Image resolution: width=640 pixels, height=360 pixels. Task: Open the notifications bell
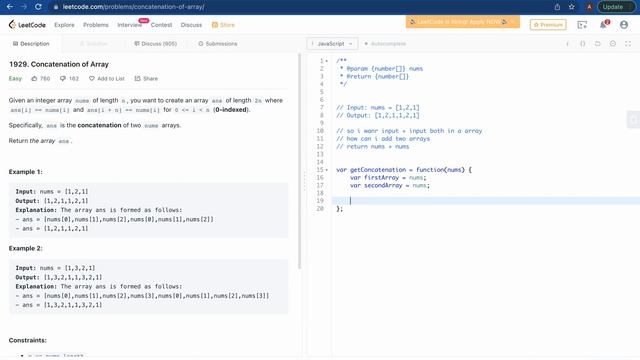[603, 25]
